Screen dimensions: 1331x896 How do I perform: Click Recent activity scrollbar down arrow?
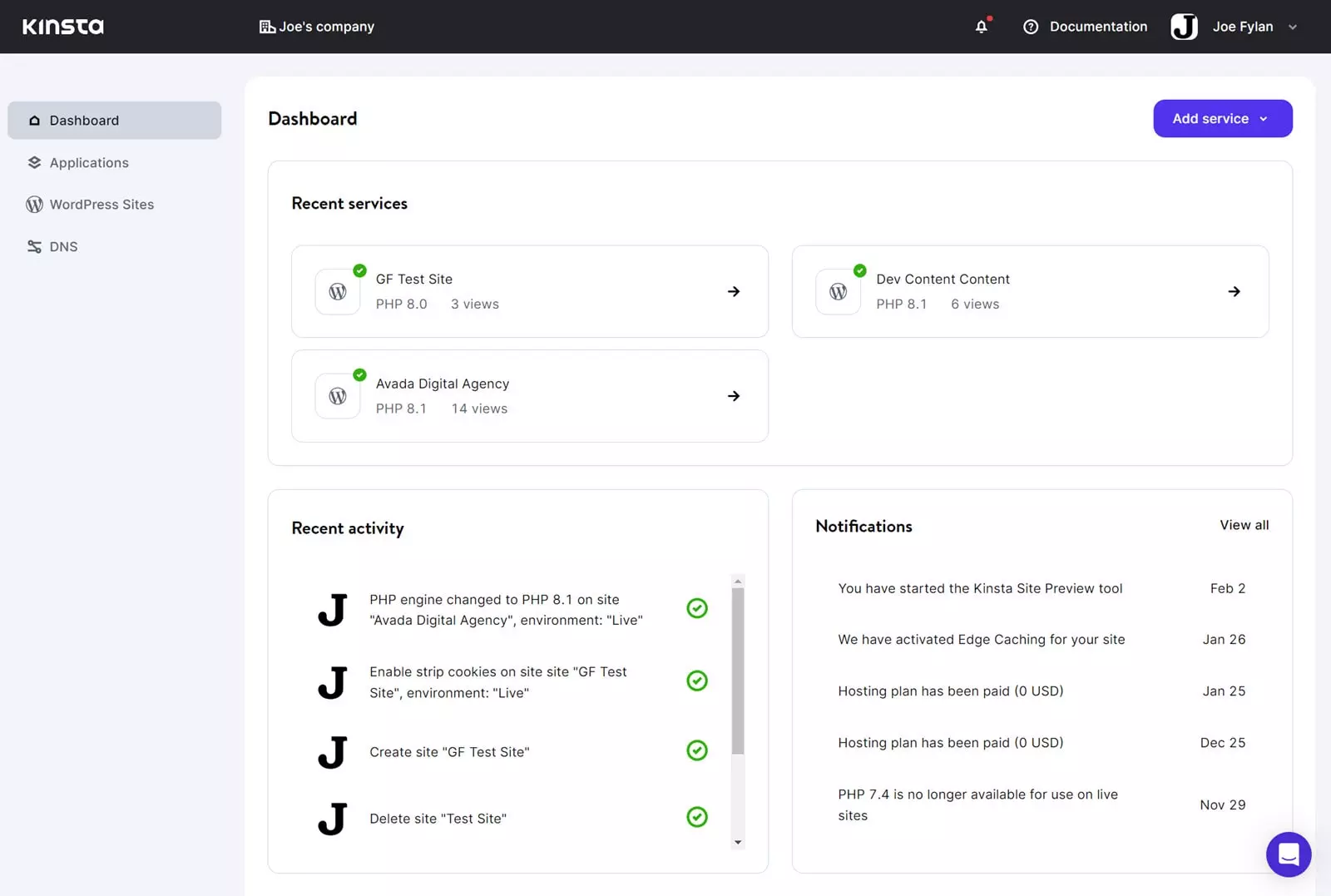pos(738,842)
